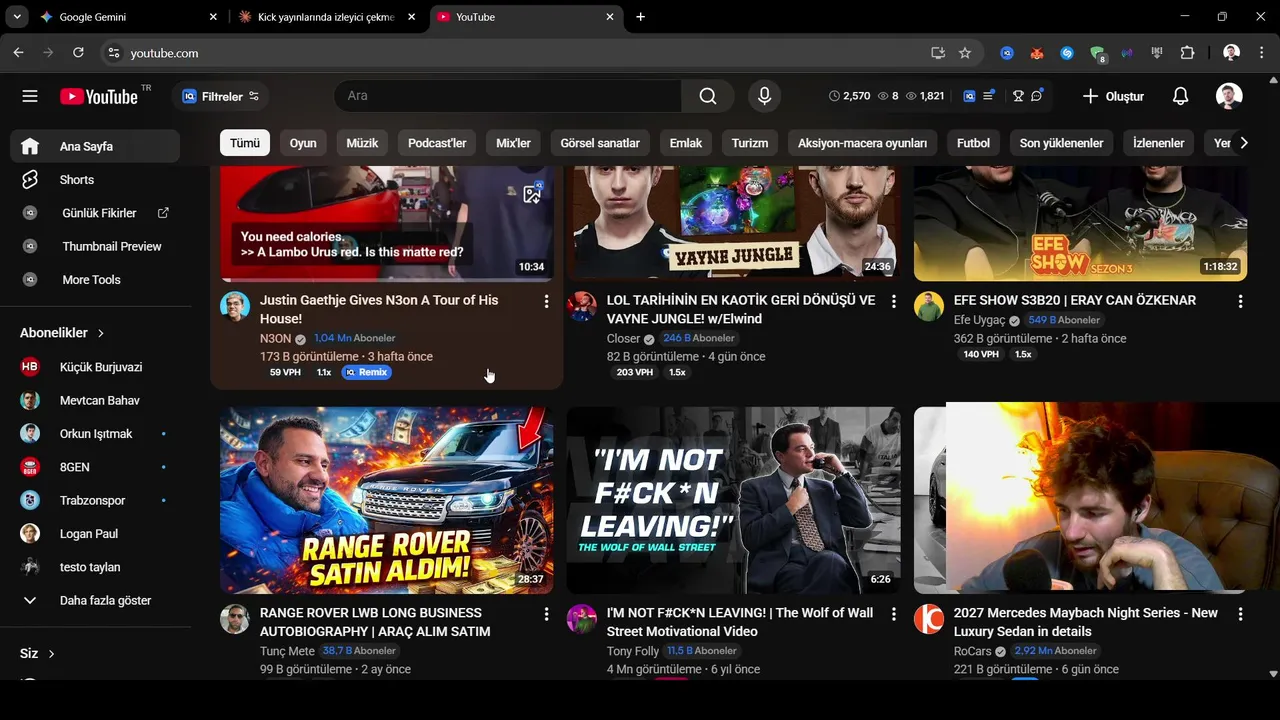Screen dimensions: 1280x720
Task: Open options menu for Justin Gaethje video
Action: (546, 301)
